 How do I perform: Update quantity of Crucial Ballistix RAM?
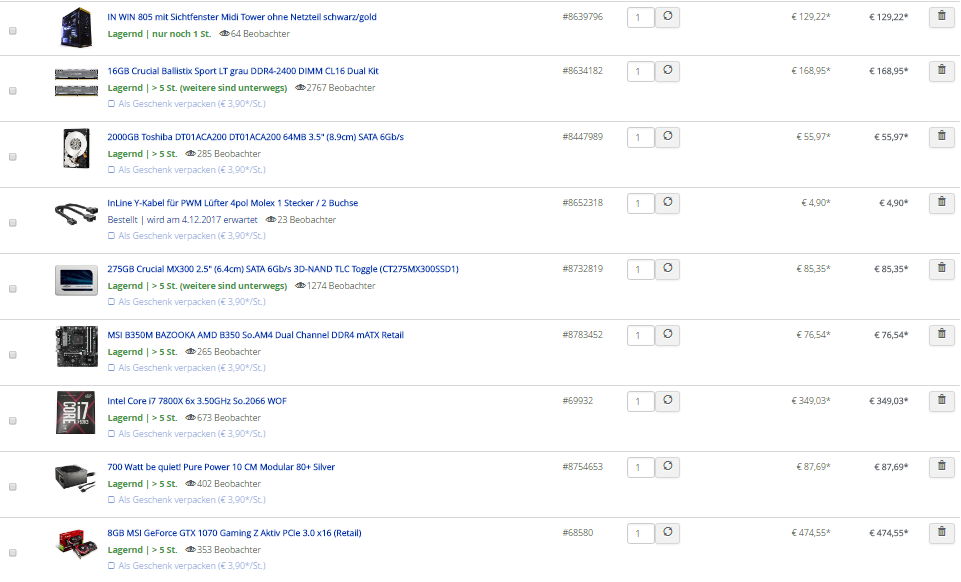pos(667,71)
